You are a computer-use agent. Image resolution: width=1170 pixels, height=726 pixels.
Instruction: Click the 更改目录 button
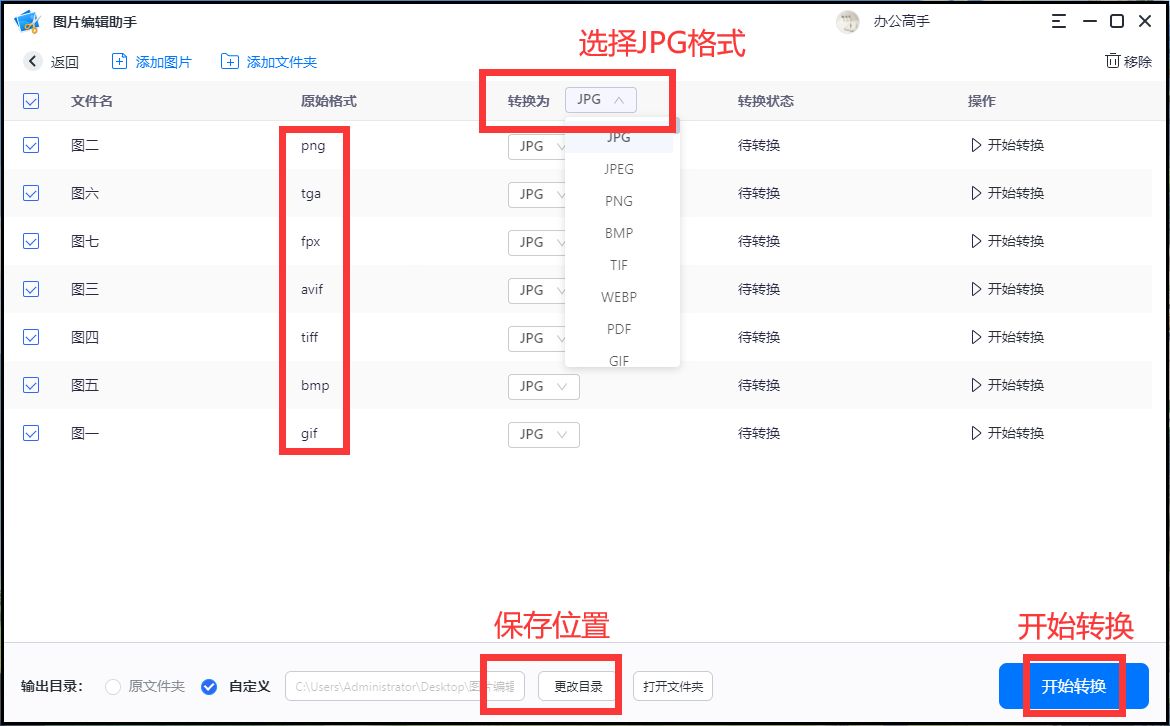coord(578,686)
